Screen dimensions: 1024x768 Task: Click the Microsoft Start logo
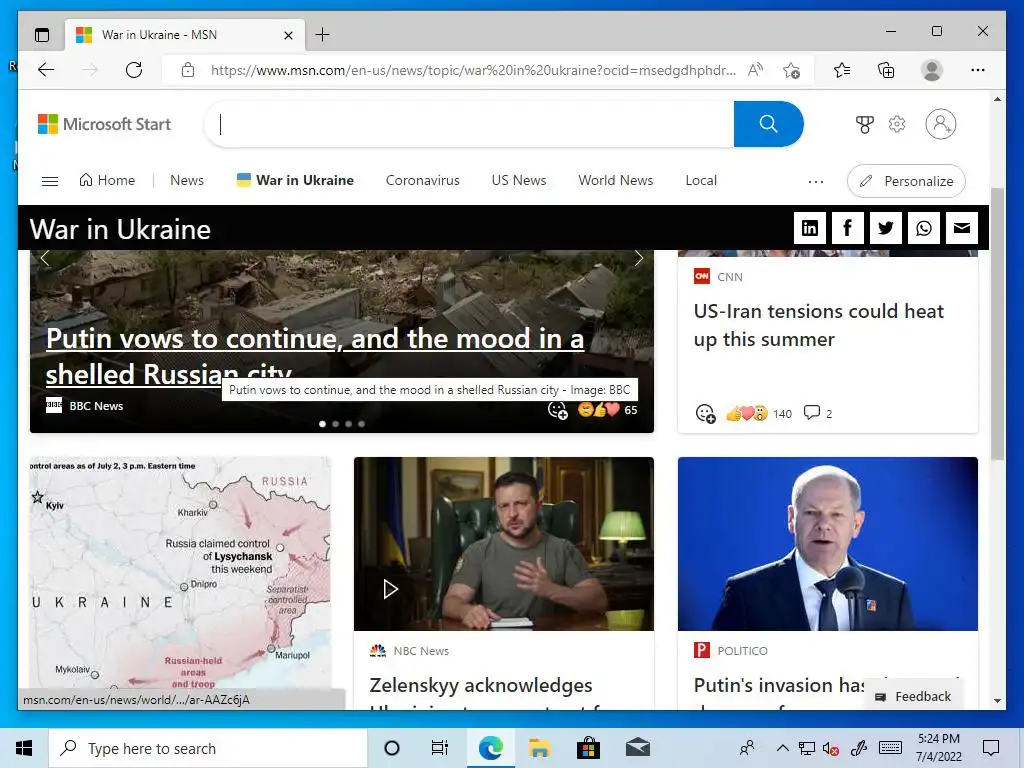tap(104, 124)
